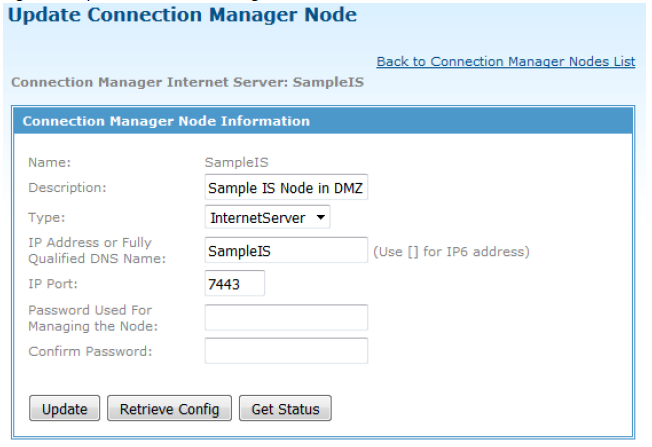Focus the Password Used For Managing the Node field
The width and height of the screenshot is (652, 447).
286,318
